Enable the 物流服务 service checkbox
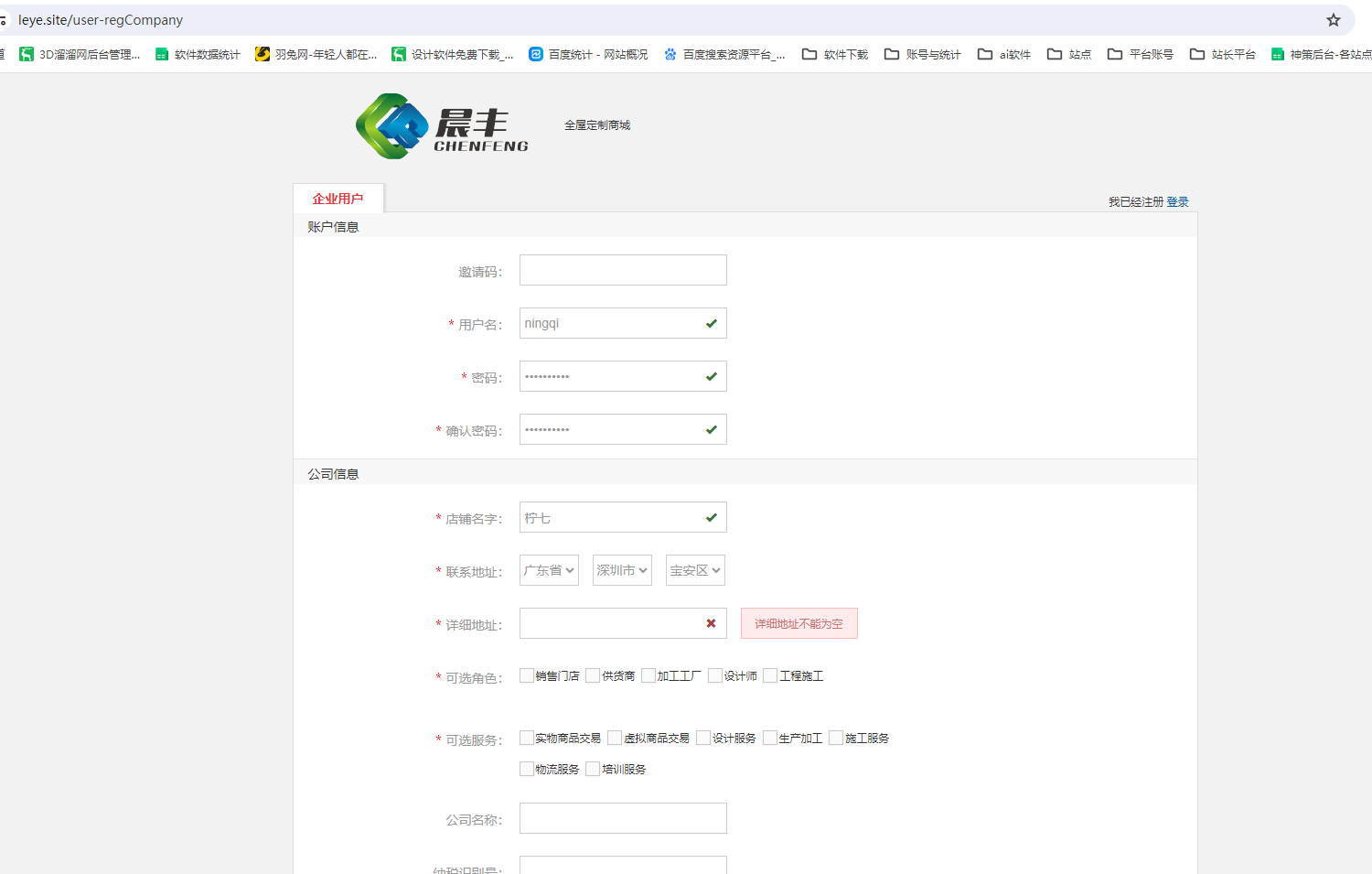 tap(527, 769)
